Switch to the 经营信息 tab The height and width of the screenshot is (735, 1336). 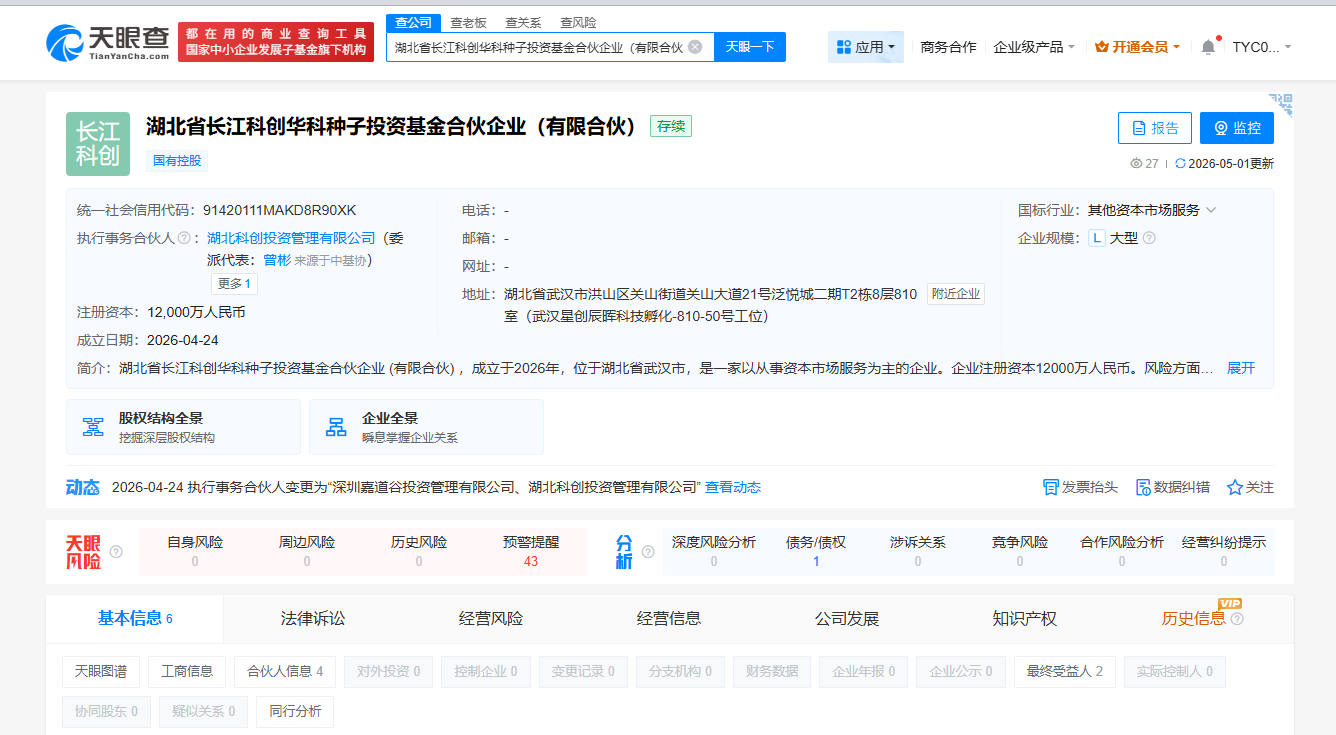669,619
